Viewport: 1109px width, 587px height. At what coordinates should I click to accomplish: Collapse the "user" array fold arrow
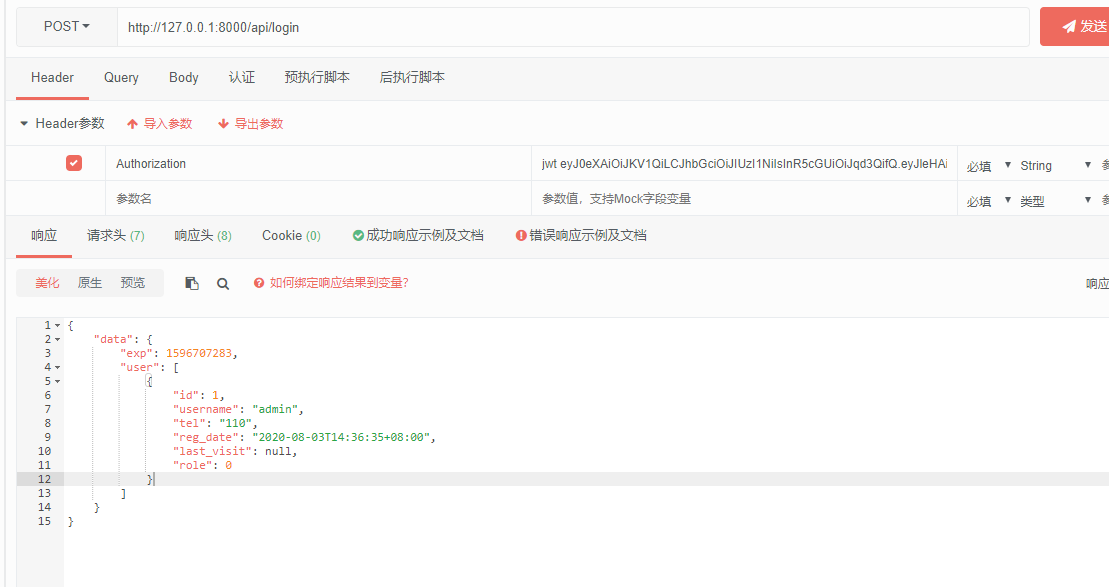(57, 367)
